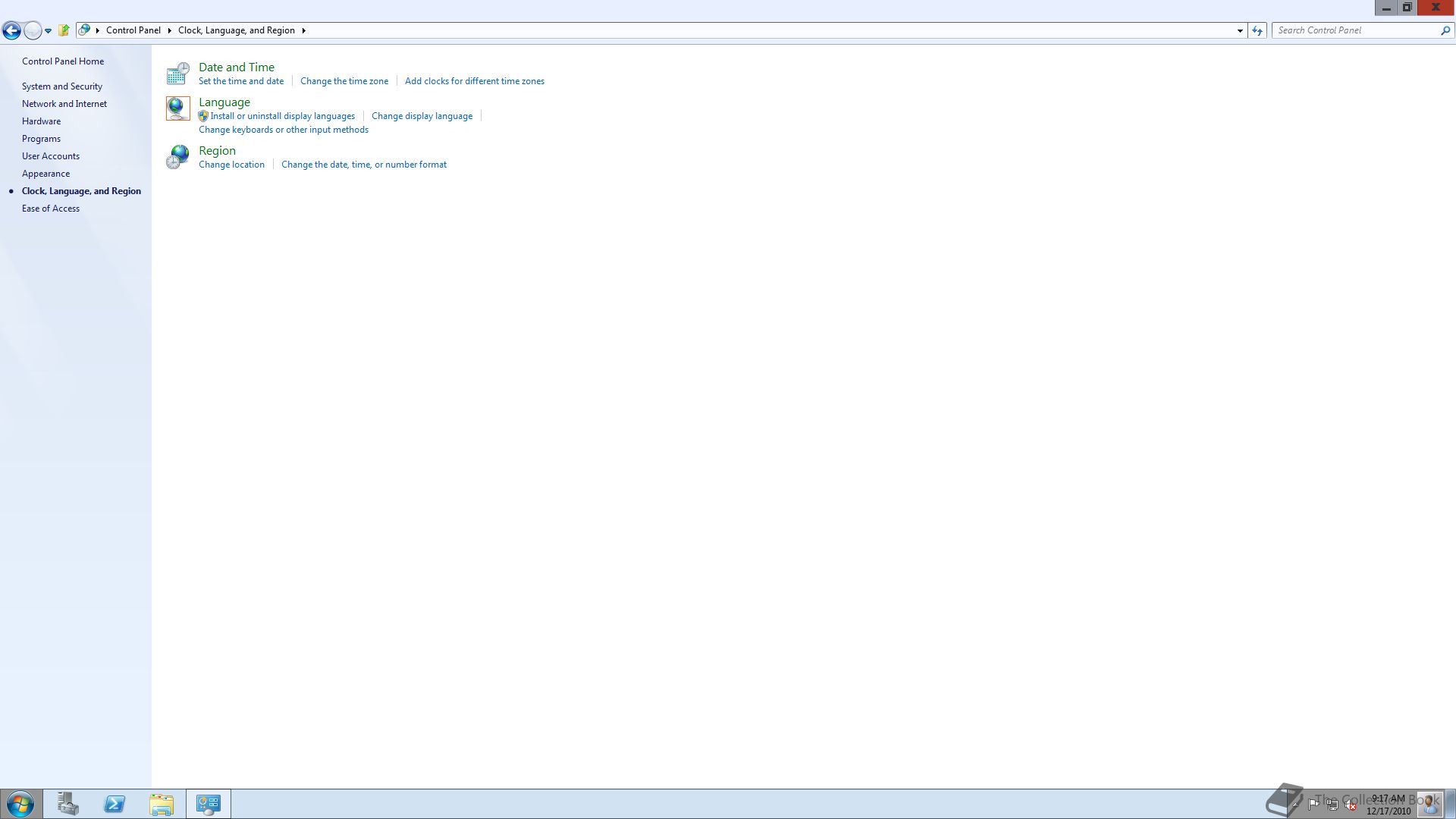Open the Region globe-and-clock icon
The width and height of the screenshot is (1456, 819).
click(177, 157)
